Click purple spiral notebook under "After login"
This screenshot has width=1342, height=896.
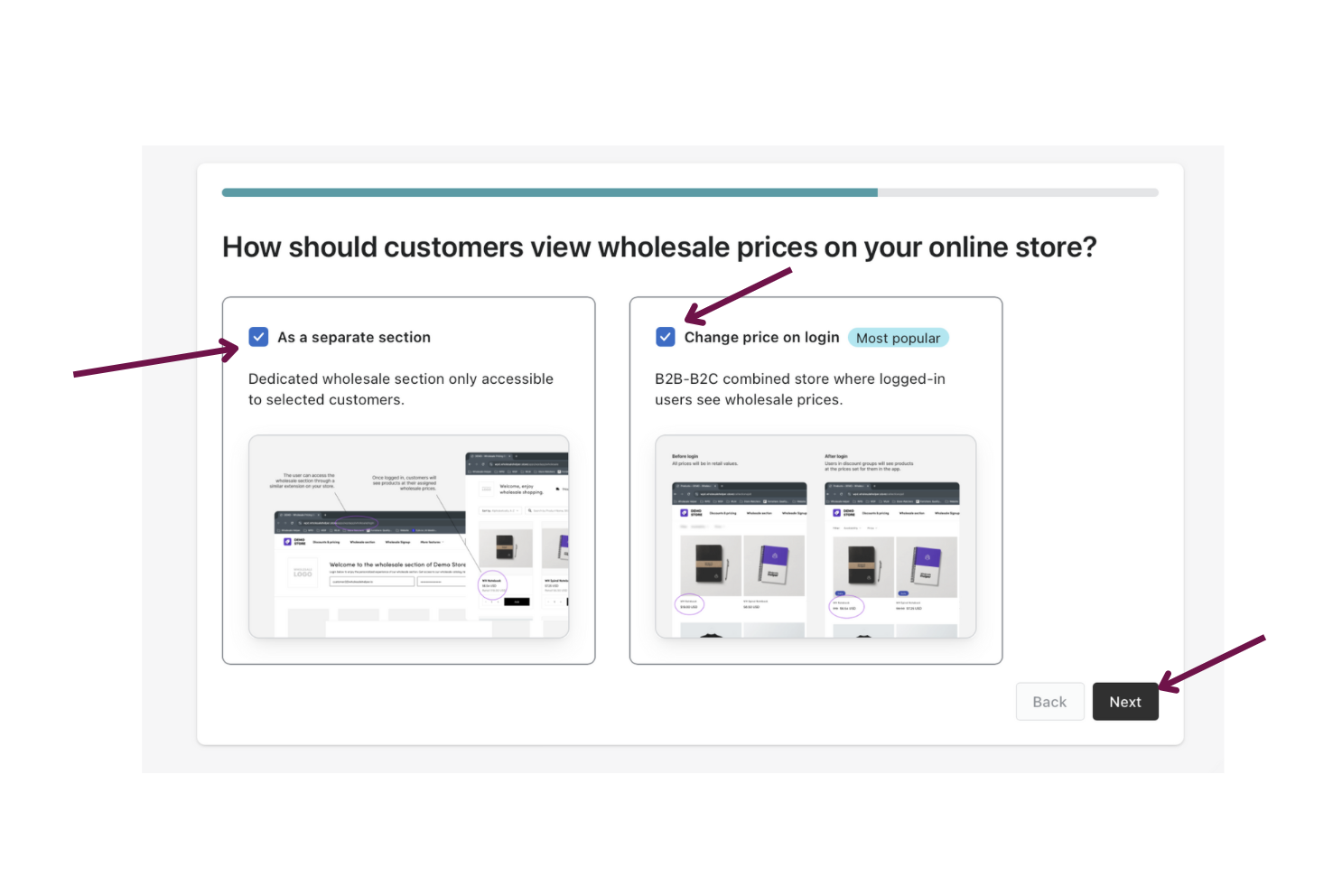tap(926, 565)
